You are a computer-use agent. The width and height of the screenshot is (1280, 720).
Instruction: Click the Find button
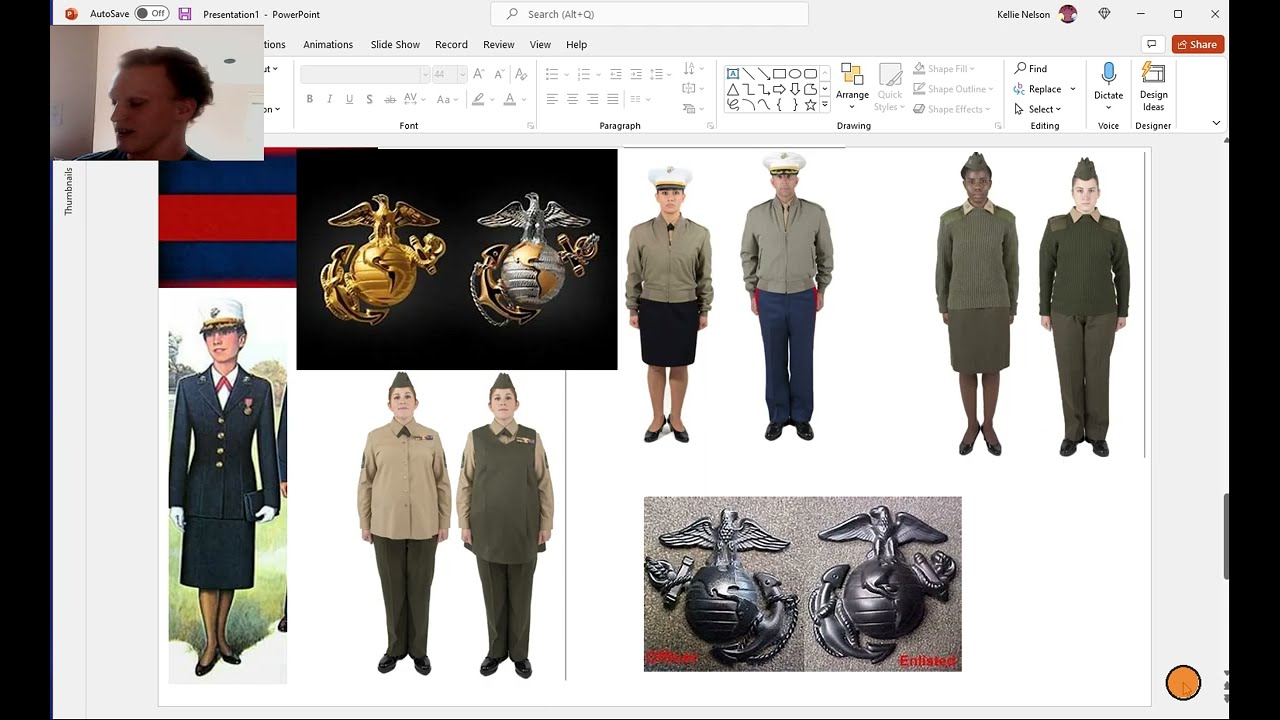[x=1031, y=69]
